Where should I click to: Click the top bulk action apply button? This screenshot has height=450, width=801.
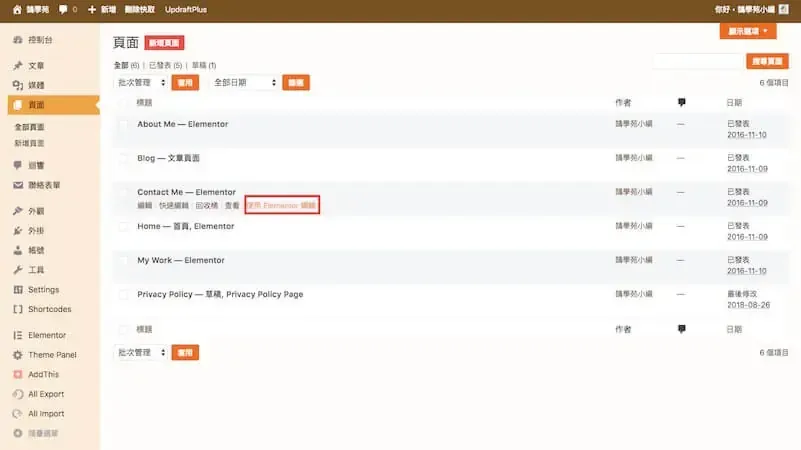[x=185, y=82]
